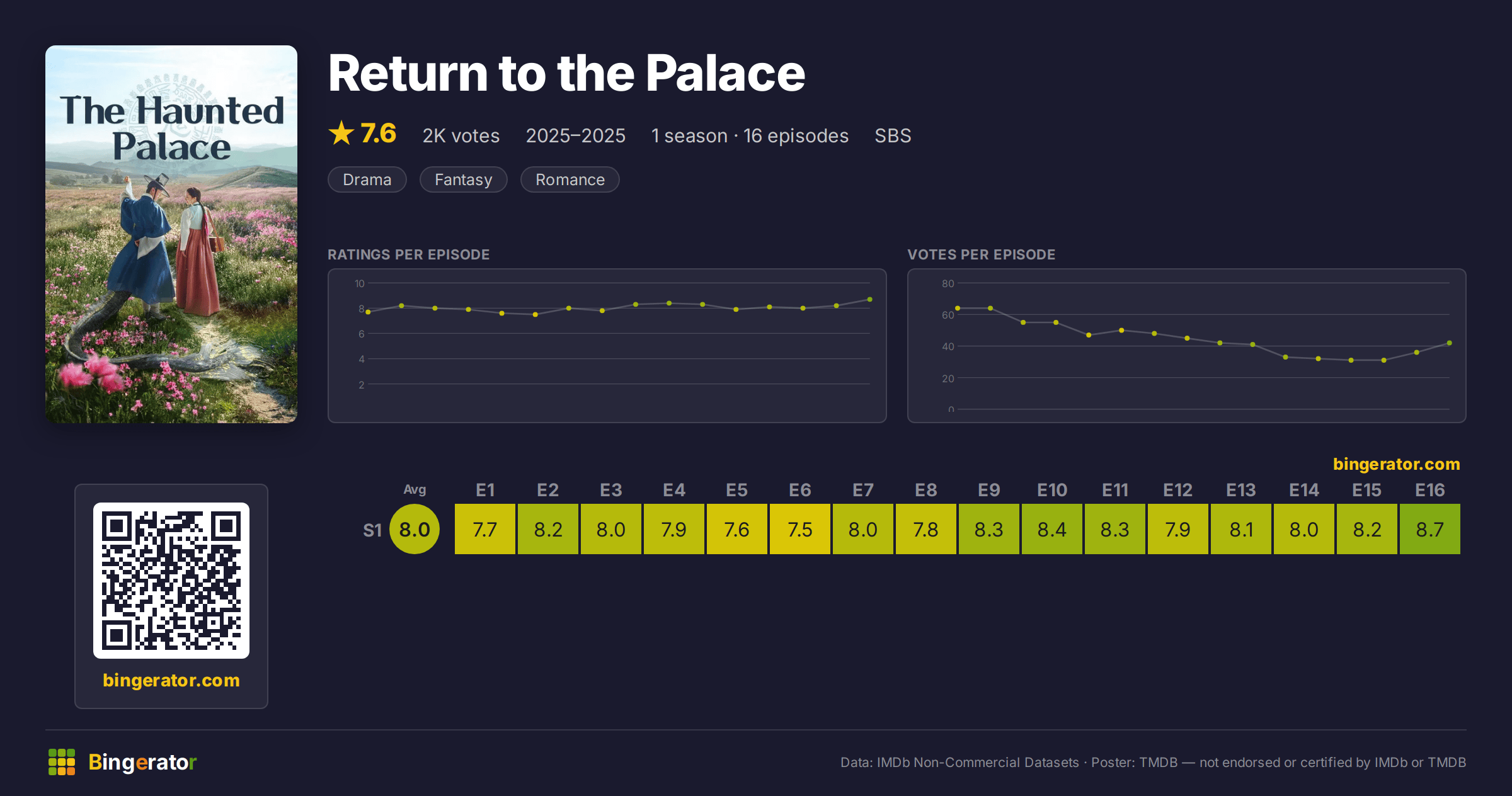Select episode E1 rating cell 7.7
Image resolution: width=1512 pixels, height=796 pixels.
click(x=485, y=529)
